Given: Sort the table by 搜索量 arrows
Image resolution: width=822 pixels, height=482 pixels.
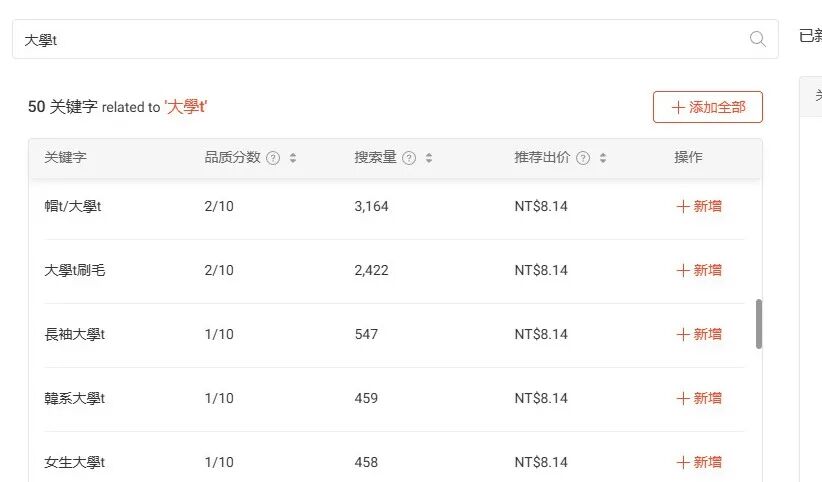Looking at the screenshot, I should [x=429, y=158].
